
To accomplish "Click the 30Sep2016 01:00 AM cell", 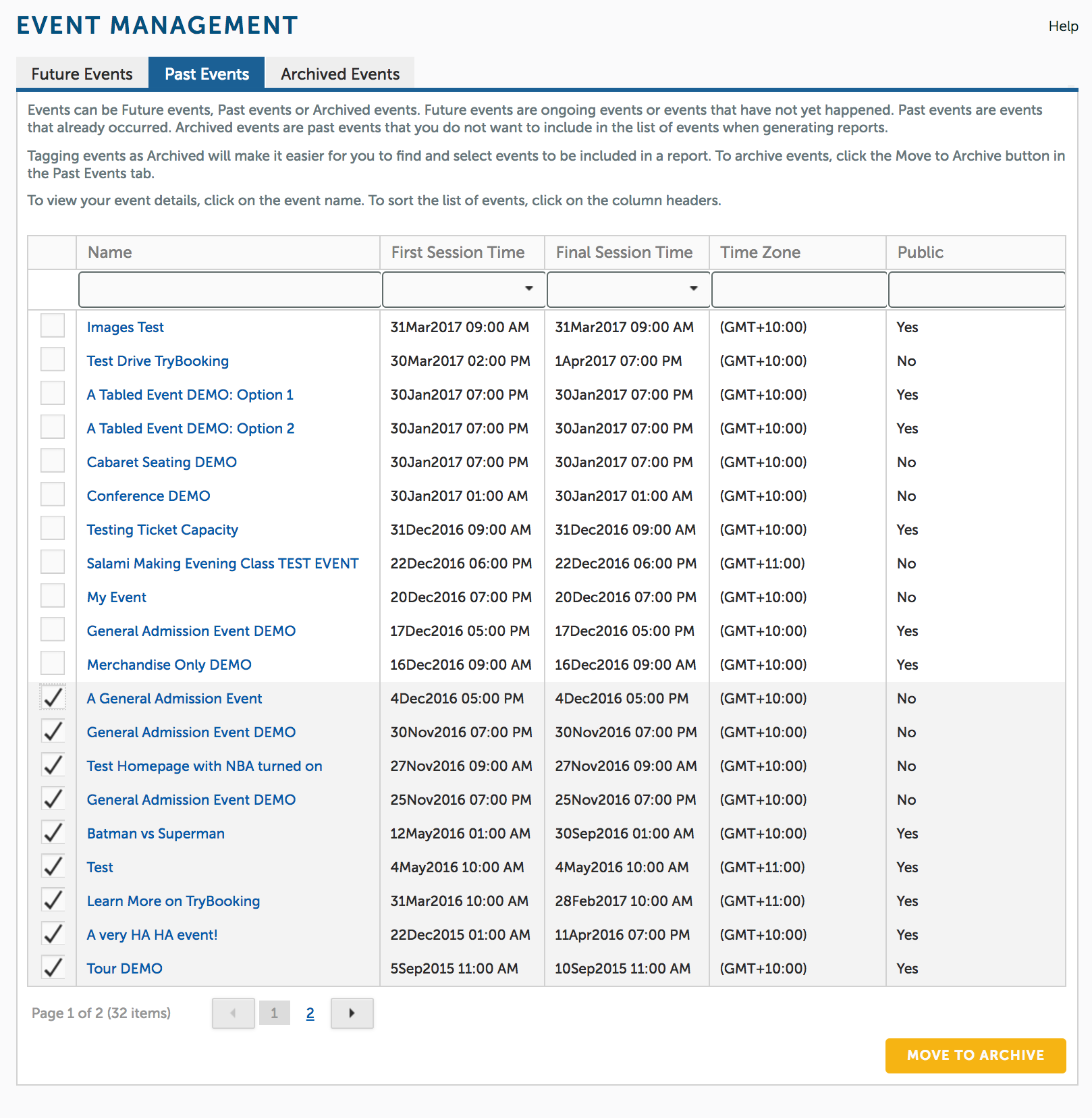I will 624,834.
